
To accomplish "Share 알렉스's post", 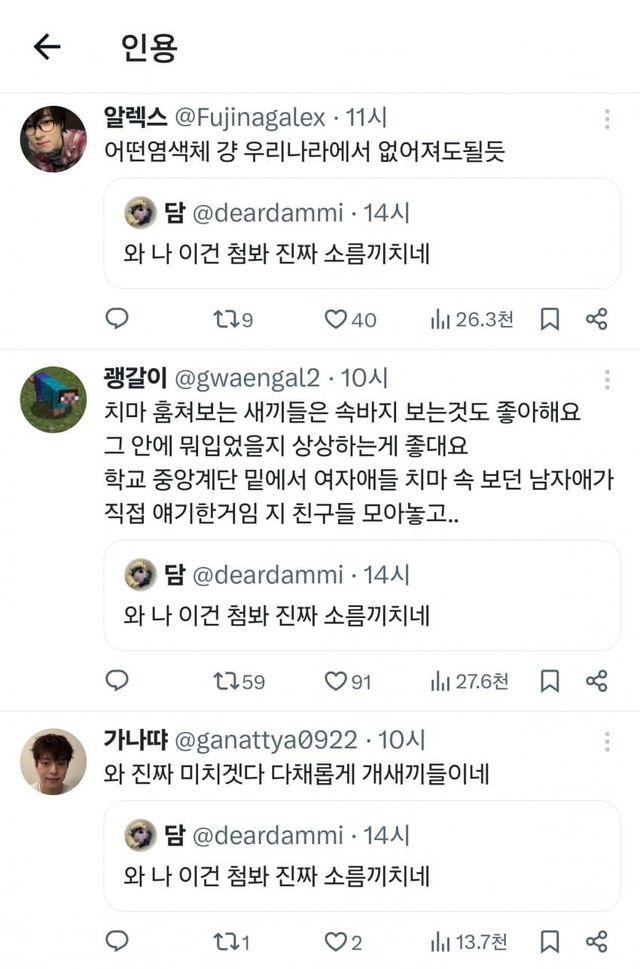I will 597,319.
